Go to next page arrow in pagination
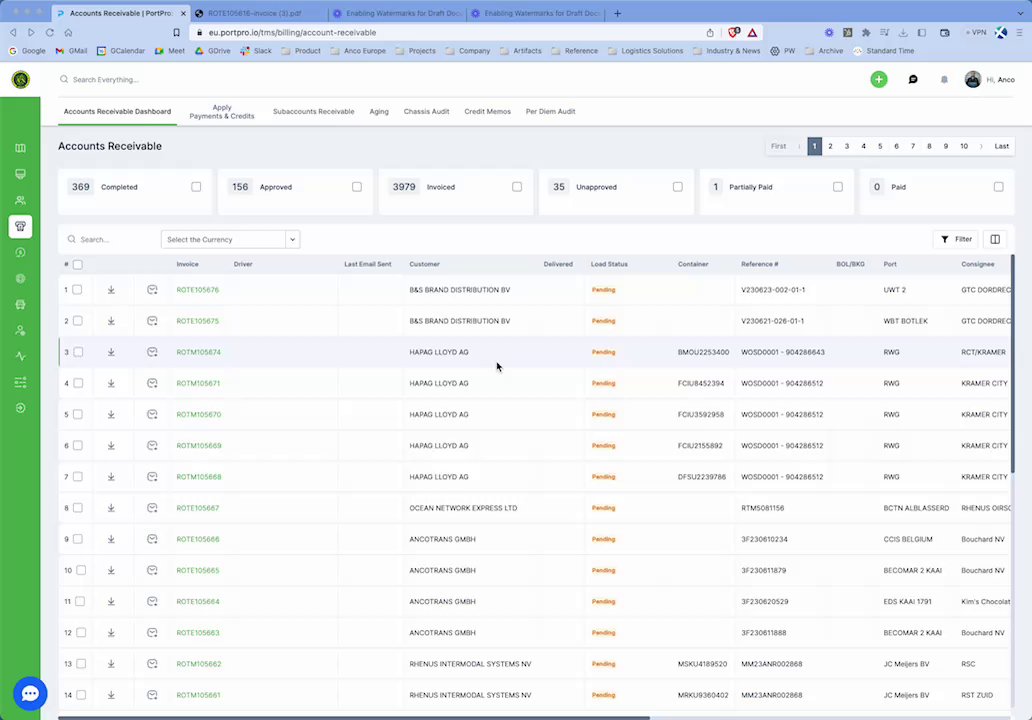The width and height of the screenshot is (1032, 720). click(981, 146)
